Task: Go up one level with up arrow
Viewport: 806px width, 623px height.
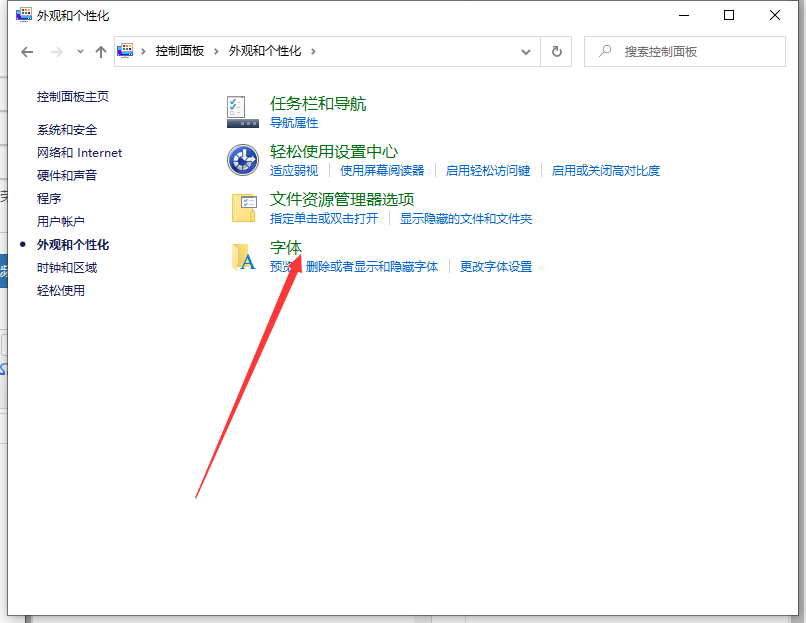Action: tap(100, 51)
